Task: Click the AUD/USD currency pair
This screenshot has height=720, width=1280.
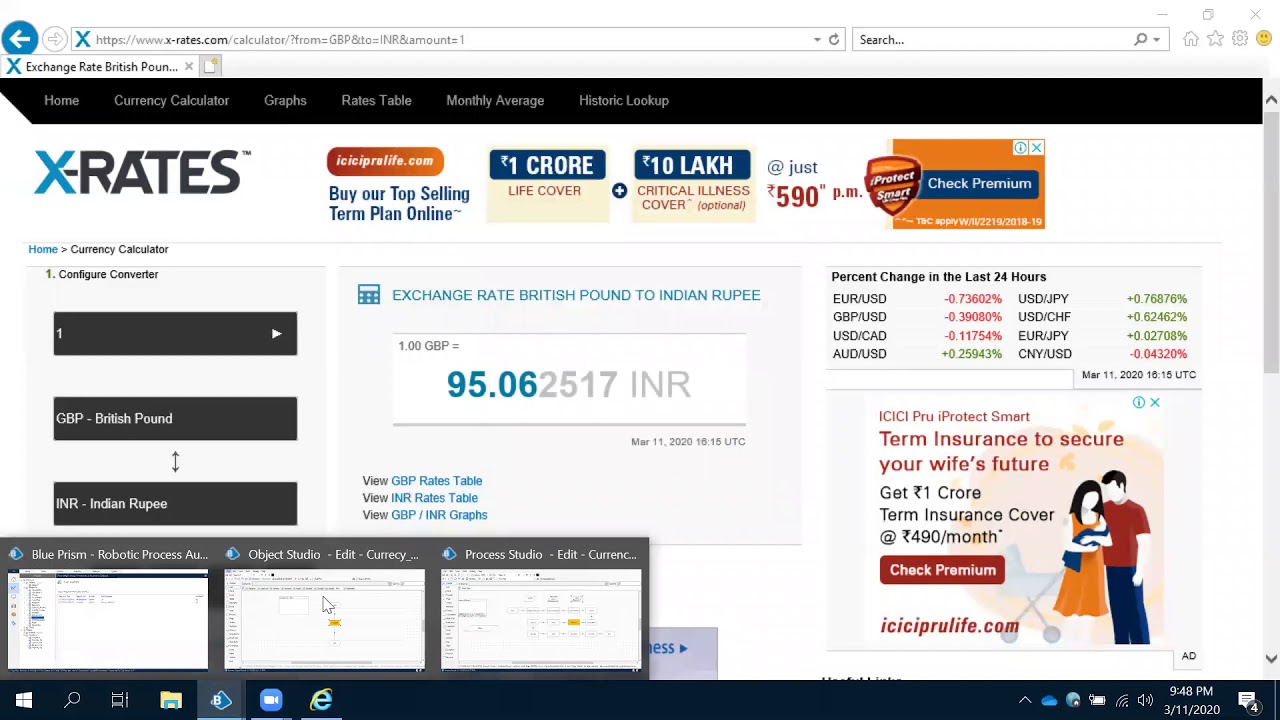Action: (859, 354)
